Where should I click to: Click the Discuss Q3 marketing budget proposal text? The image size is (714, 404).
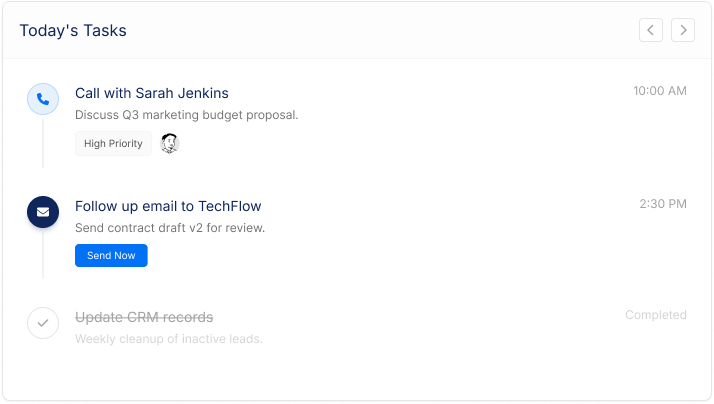(x=186, y=115)
